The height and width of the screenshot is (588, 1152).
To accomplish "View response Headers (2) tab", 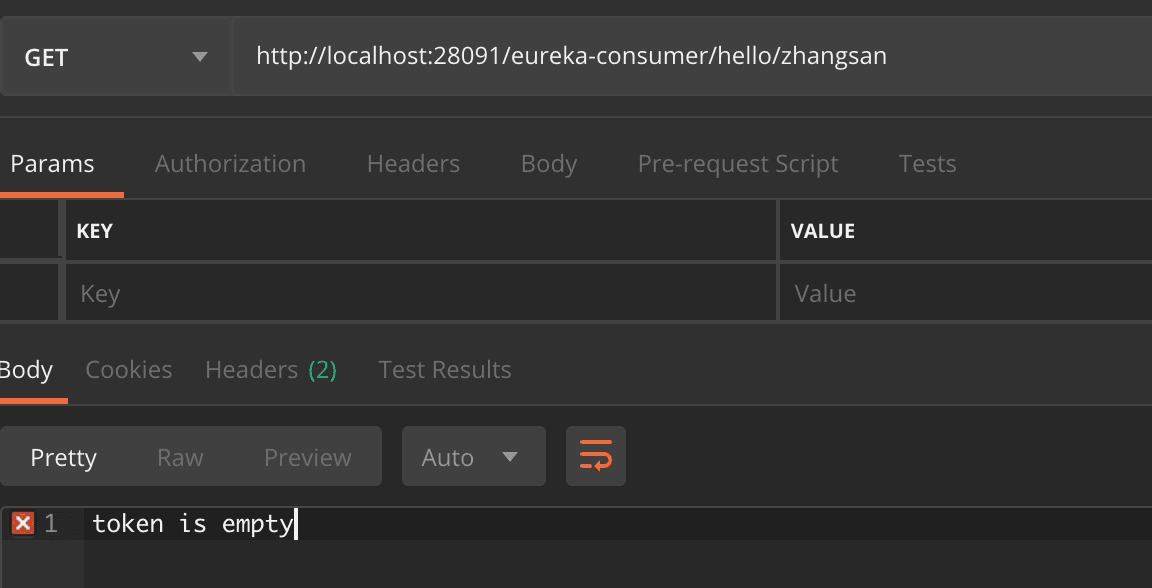I will coord(271,370).
